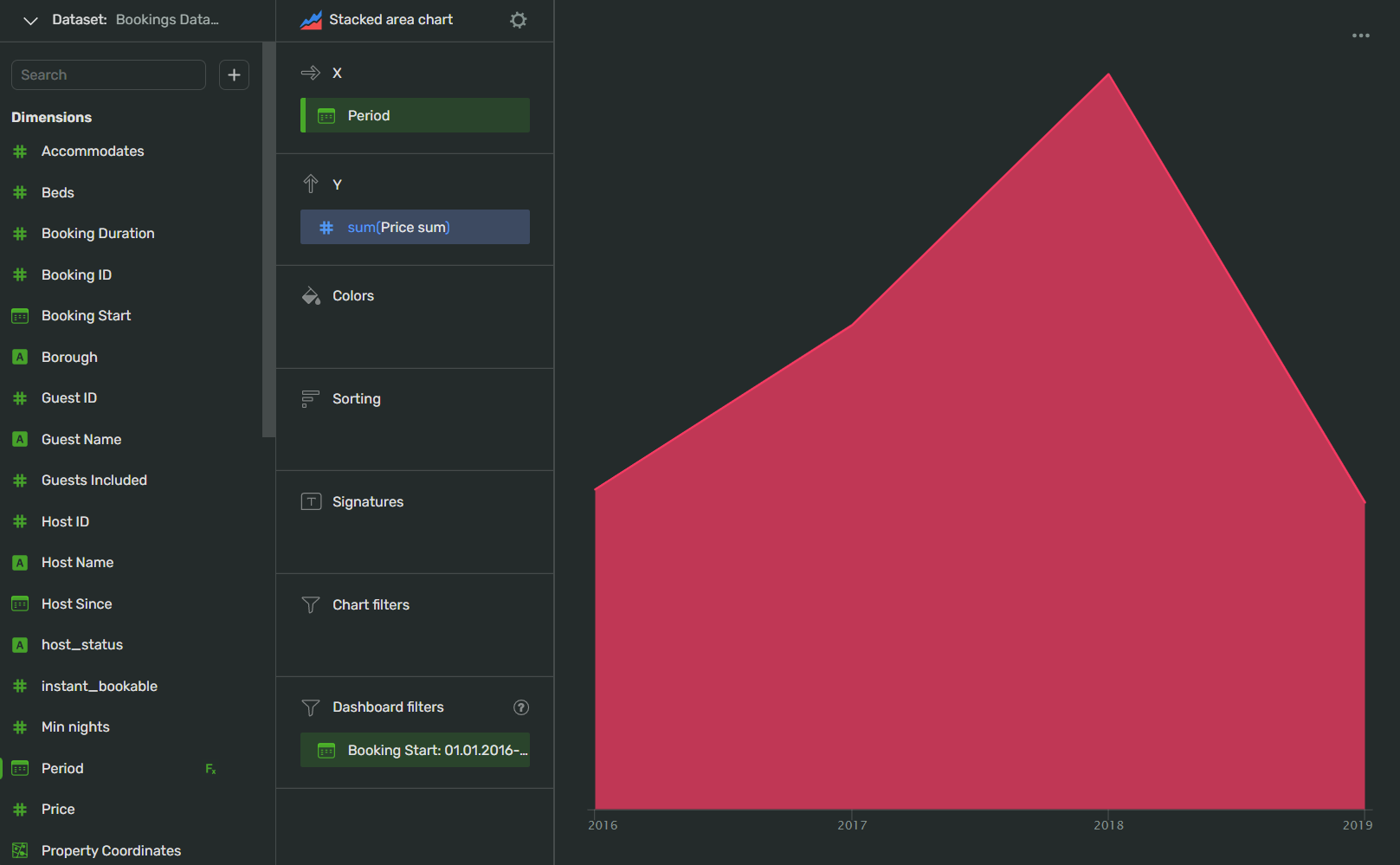This screenshot has height=865, width=1400.
Task: Click the X axis arrow icon
Action: [x=311, y=73]
